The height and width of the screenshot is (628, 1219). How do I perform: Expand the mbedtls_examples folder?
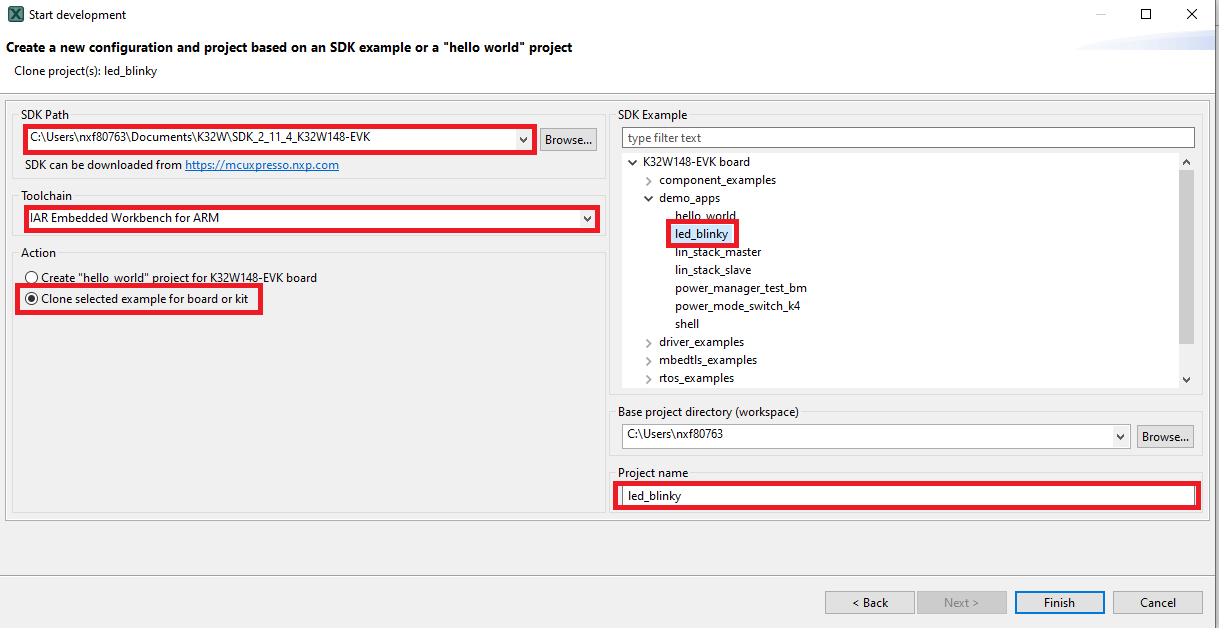[649, 360]
